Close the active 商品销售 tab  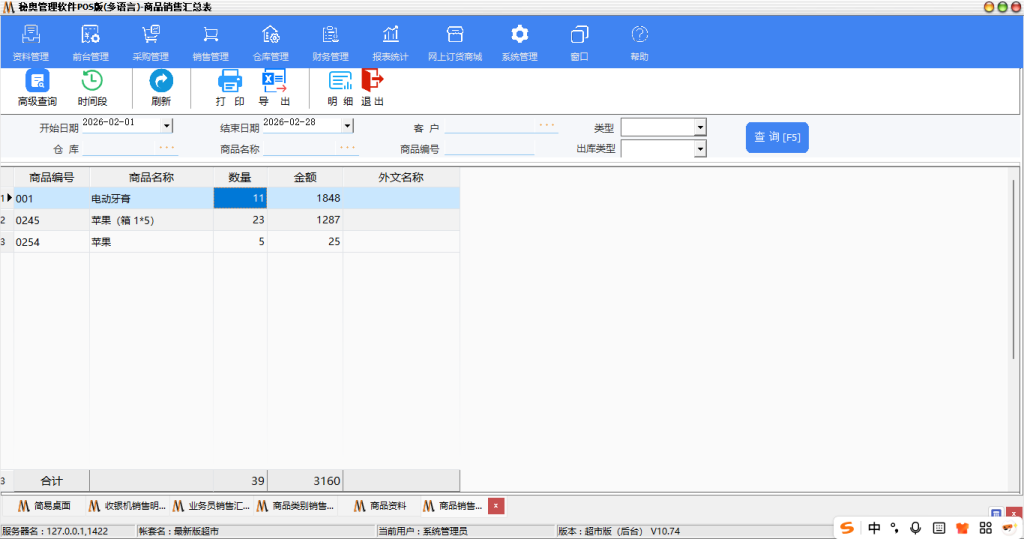tap(496, 506)
